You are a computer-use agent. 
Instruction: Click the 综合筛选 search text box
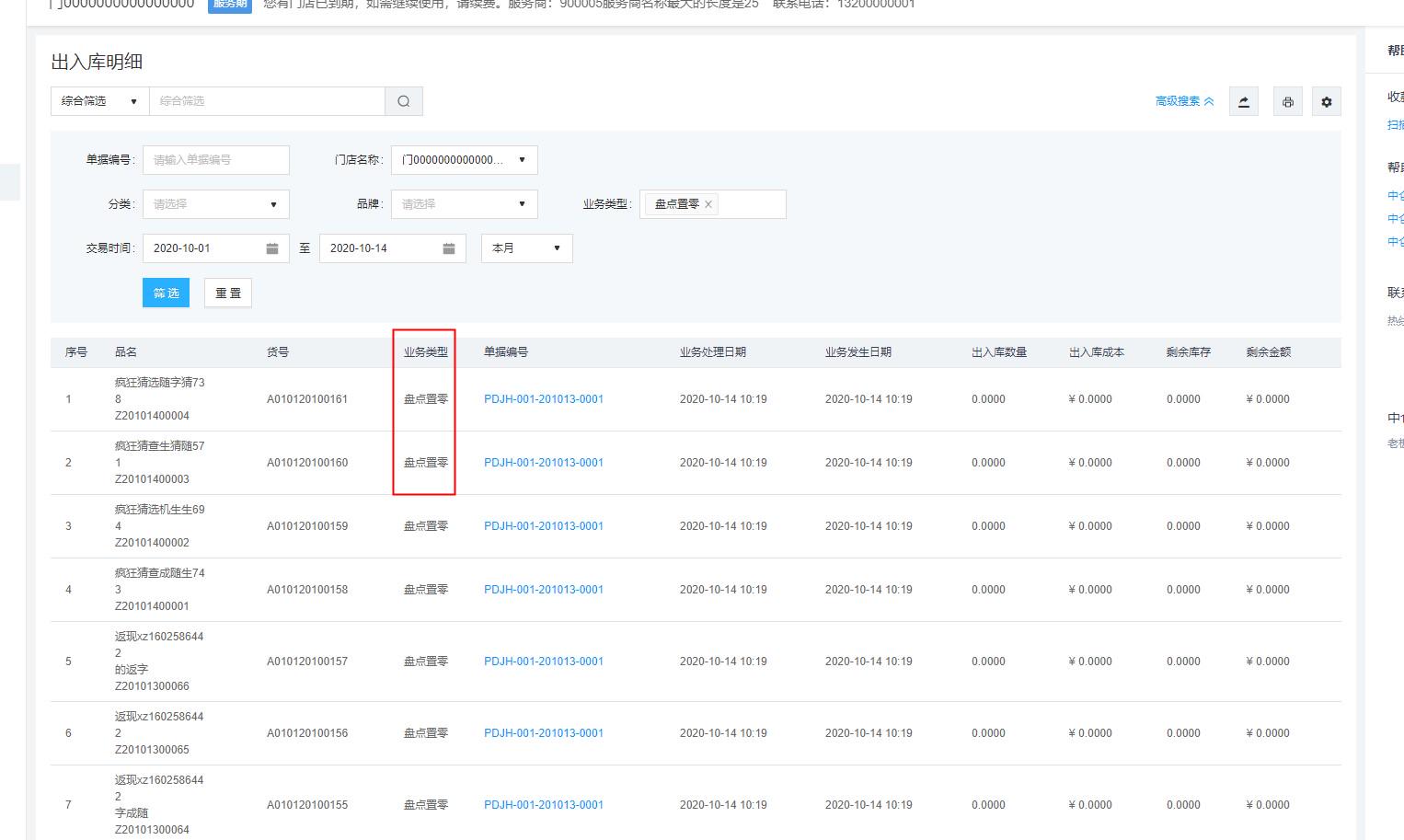coord(267,101)
